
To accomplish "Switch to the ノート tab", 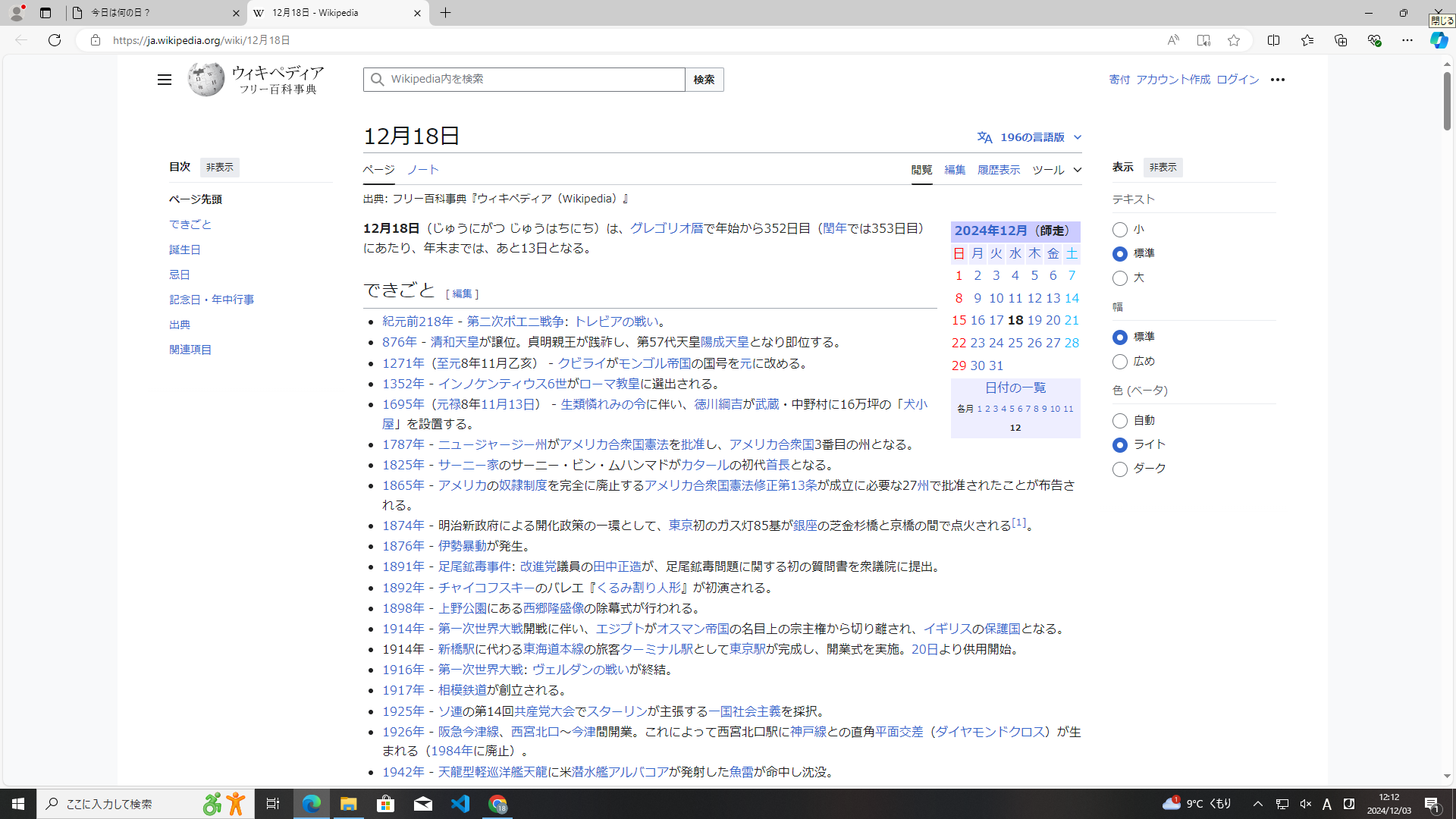I will click(423, 169).
